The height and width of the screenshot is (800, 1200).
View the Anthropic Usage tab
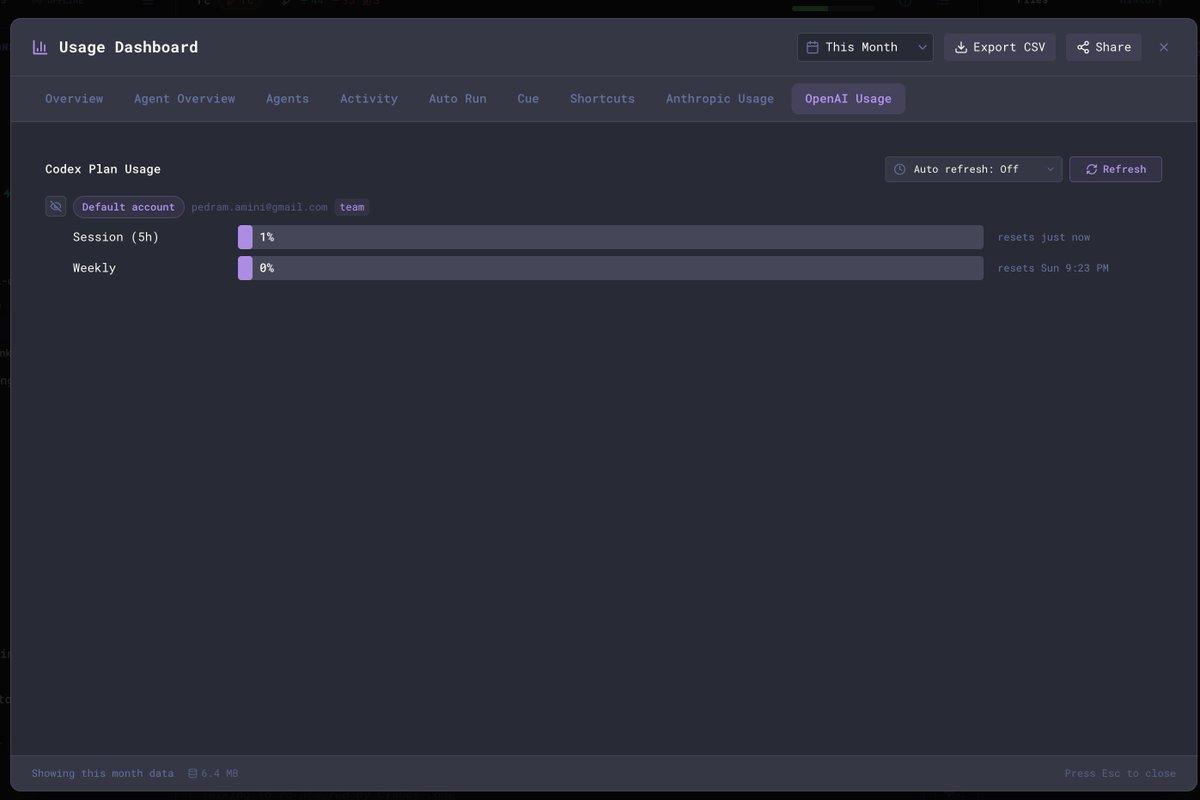pos(720,99)
